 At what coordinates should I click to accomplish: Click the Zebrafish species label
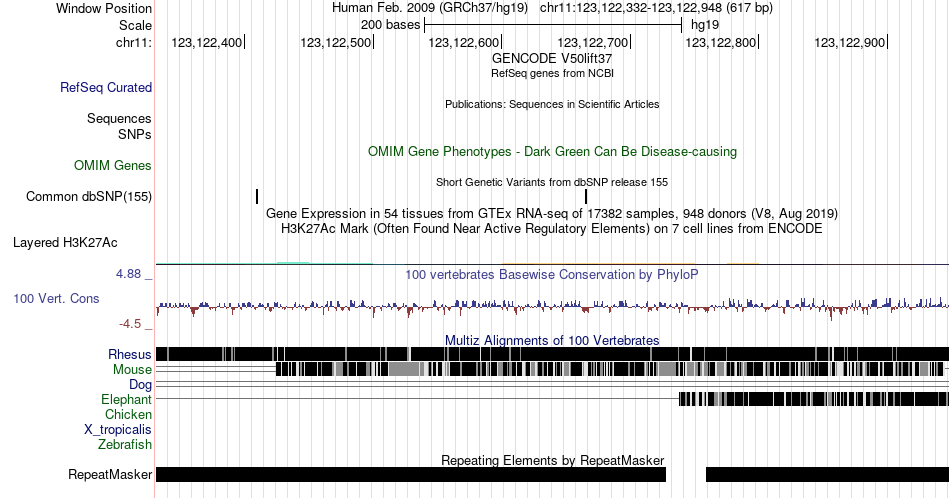click(x=125, y=445)
